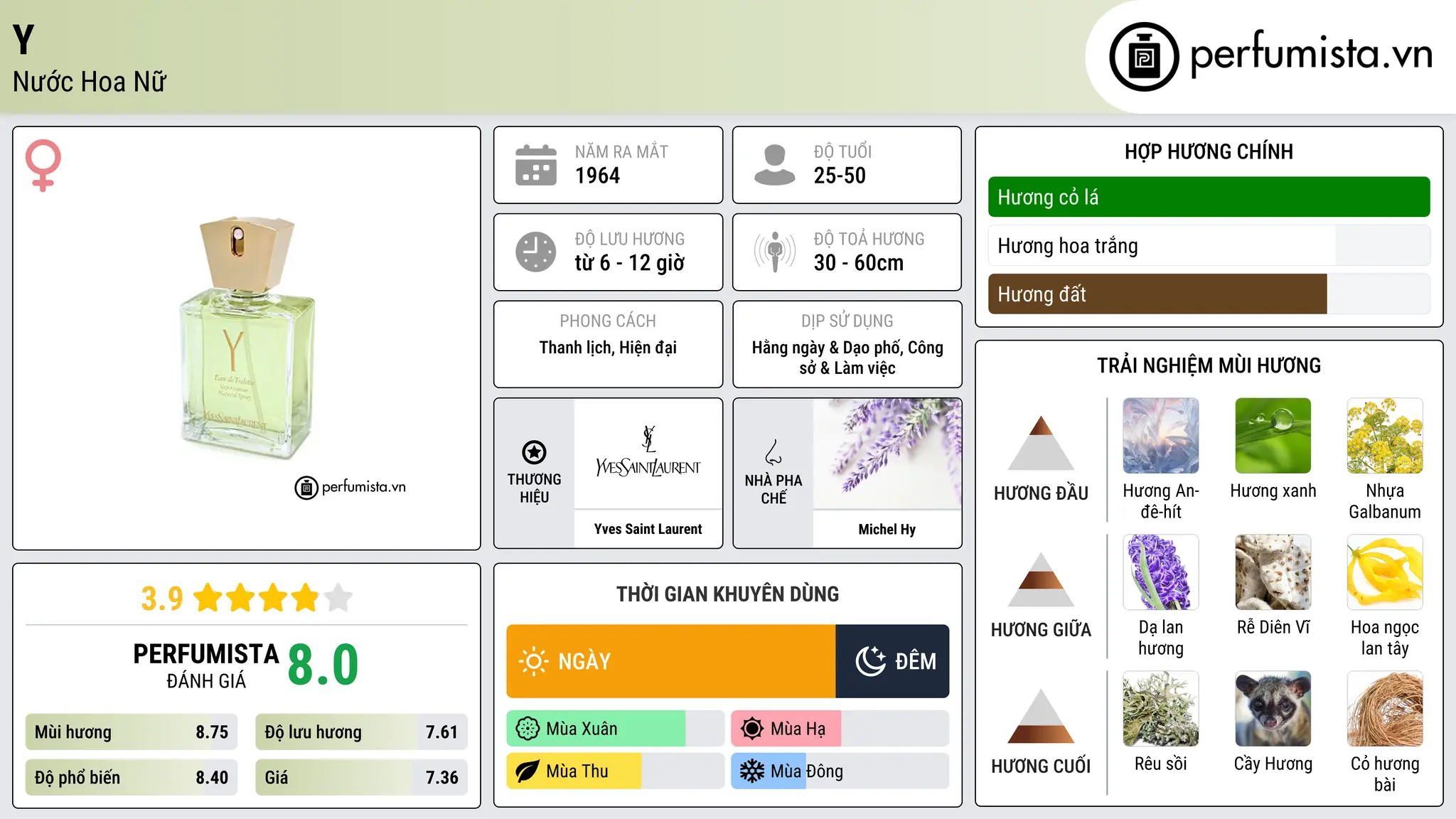Click the Độ phổ biến 8.40 score bar
This screenshot has height=819, width=1456.
132,778
